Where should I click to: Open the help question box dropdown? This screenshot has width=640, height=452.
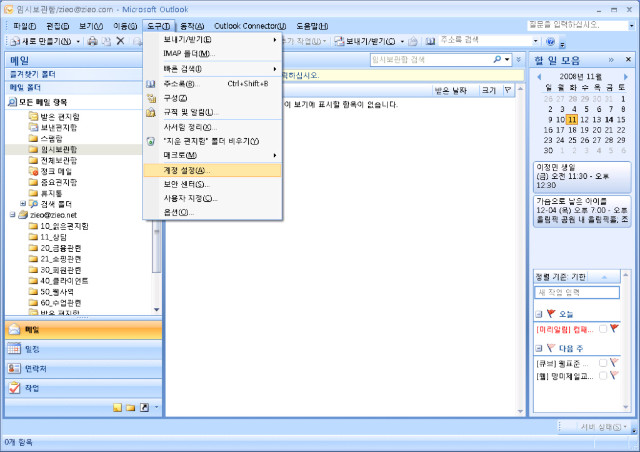click(632, 26)
